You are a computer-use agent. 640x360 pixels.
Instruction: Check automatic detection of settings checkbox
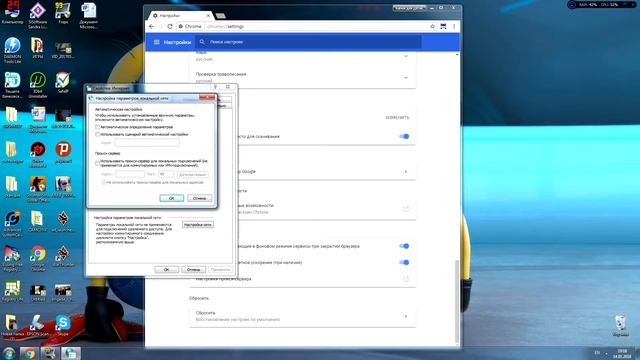point(98,127)
